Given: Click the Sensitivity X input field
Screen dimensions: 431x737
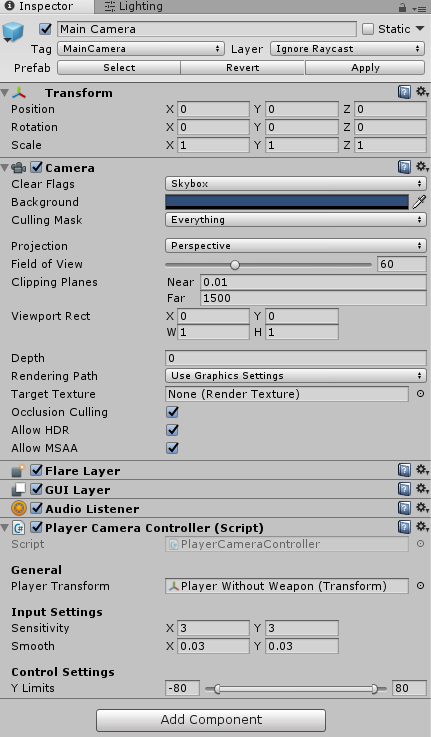Looking at the screenshot, I should pos(213,628).
